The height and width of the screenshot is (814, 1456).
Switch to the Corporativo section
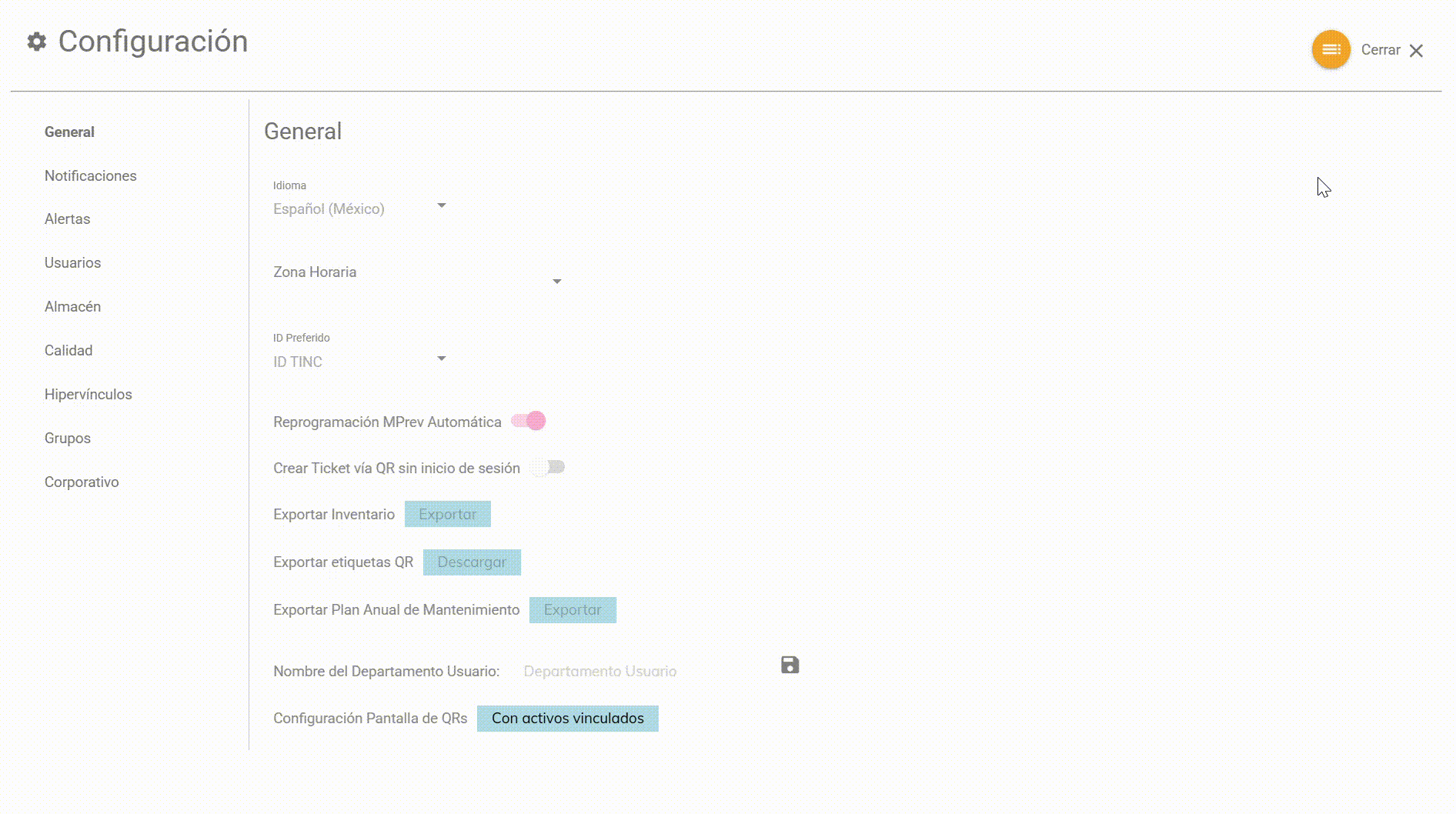coord(82,482)
